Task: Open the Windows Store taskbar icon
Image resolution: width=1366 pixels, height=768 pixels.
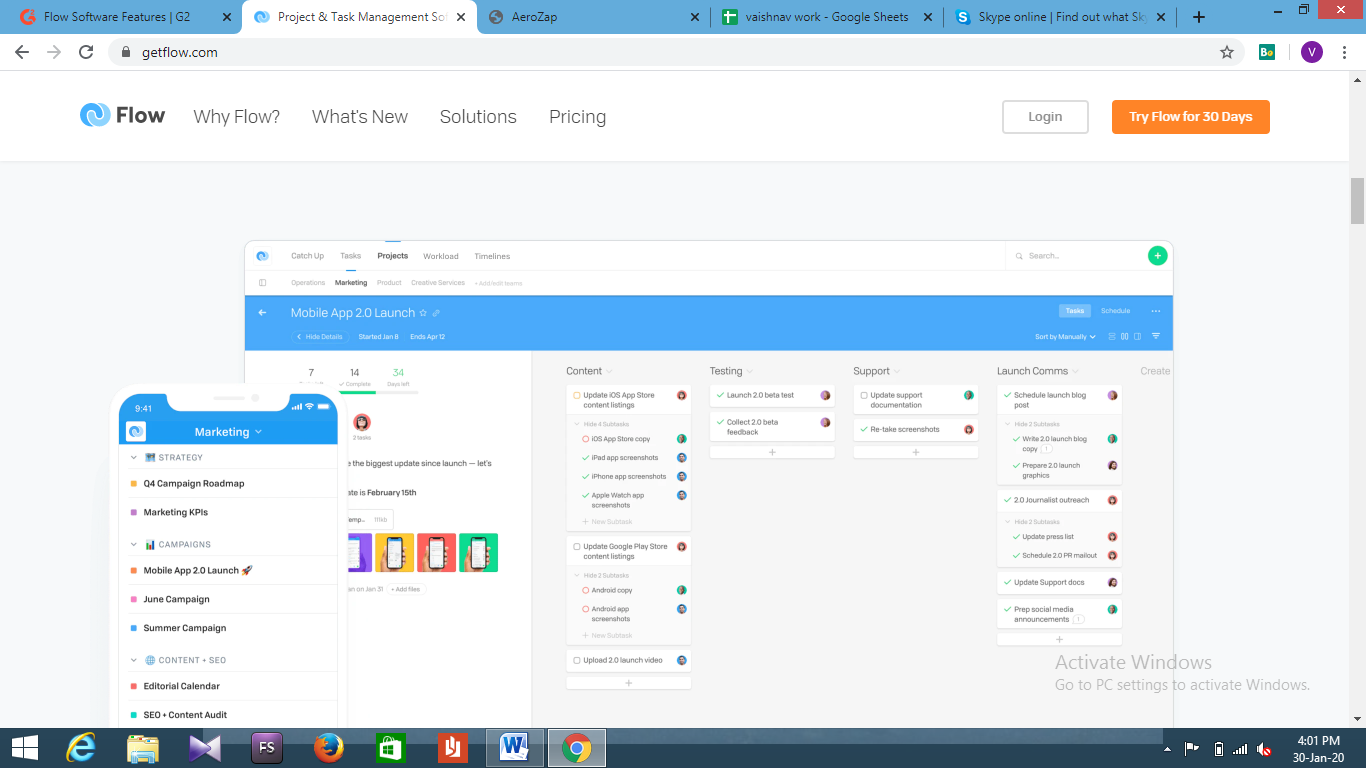Action: [x=390, y=747]
